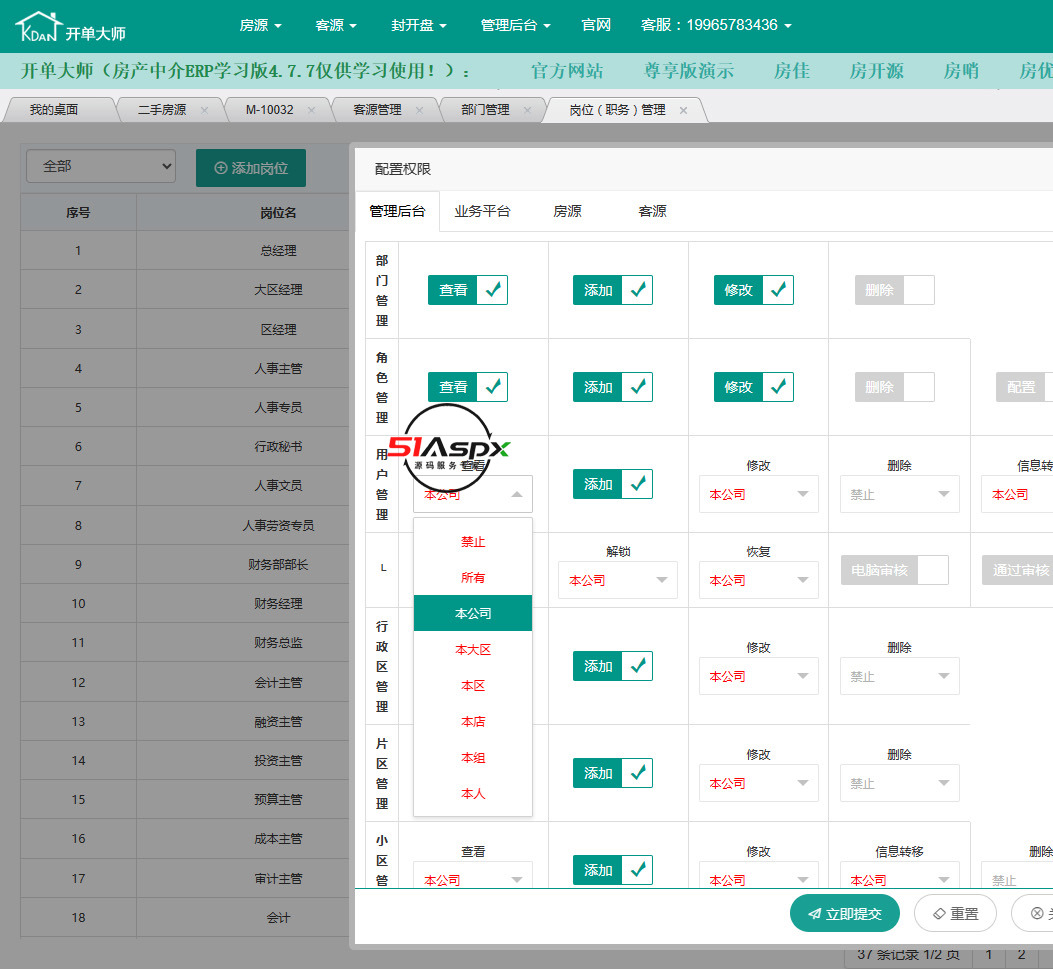Open the 客源 top menu

(336, 26)
